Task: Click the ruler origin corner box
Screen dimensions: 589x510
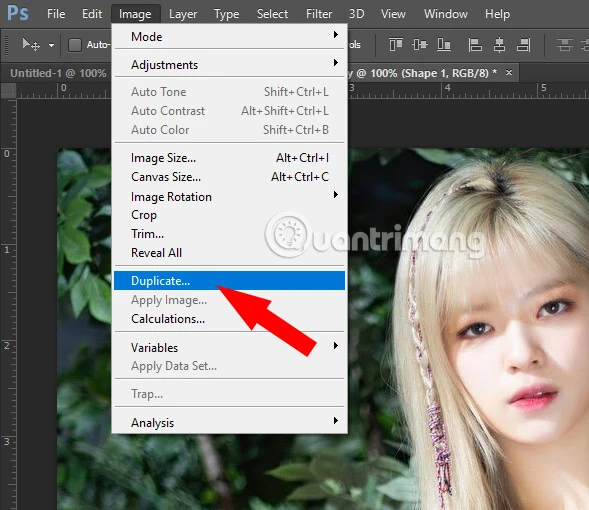Action: pos(8,91)
